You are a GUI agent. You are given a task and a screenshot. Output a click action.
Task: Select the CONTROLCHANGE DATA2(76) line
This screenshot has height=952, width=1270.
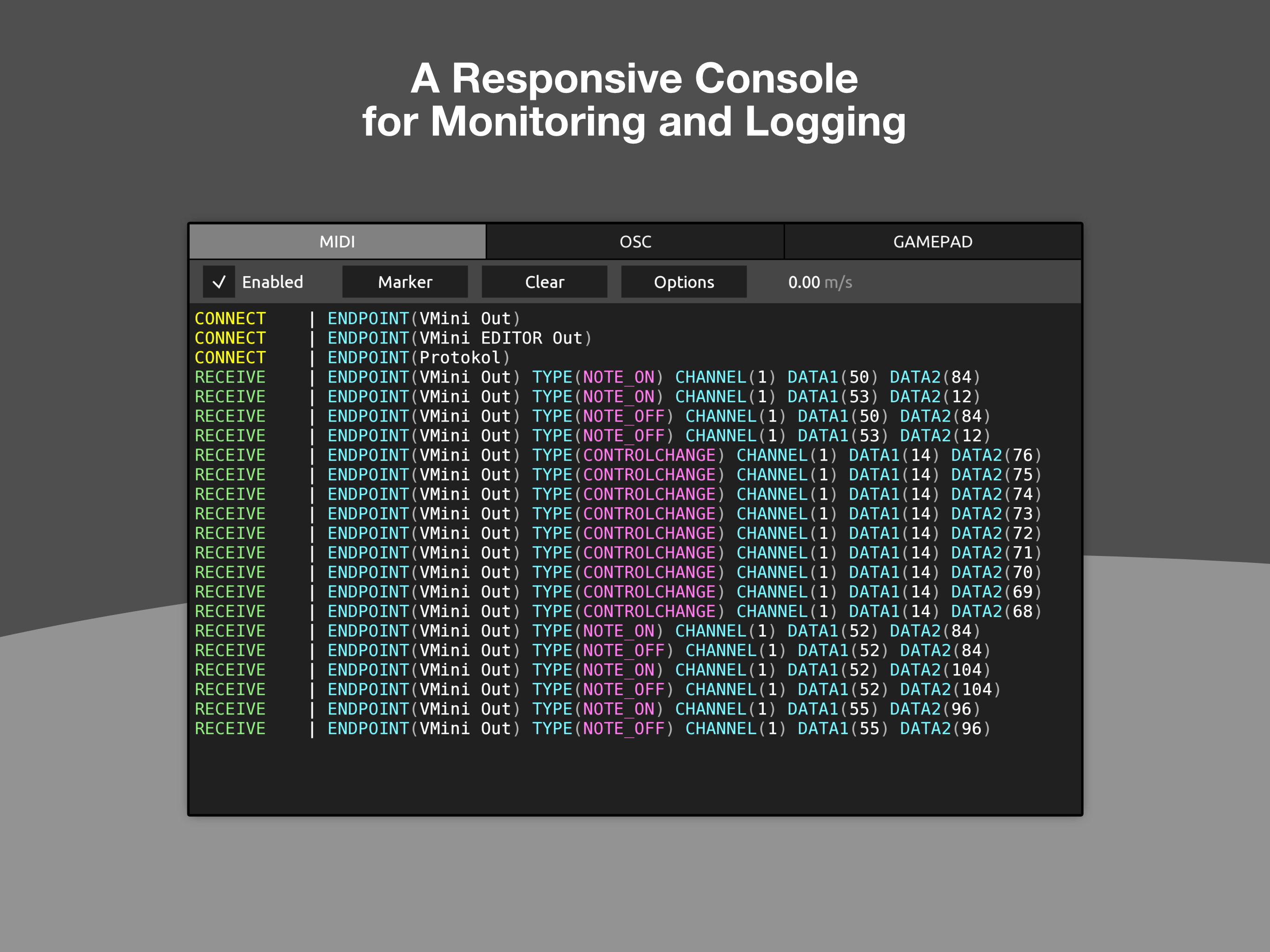pyautogui.click(x=618, y=456)
